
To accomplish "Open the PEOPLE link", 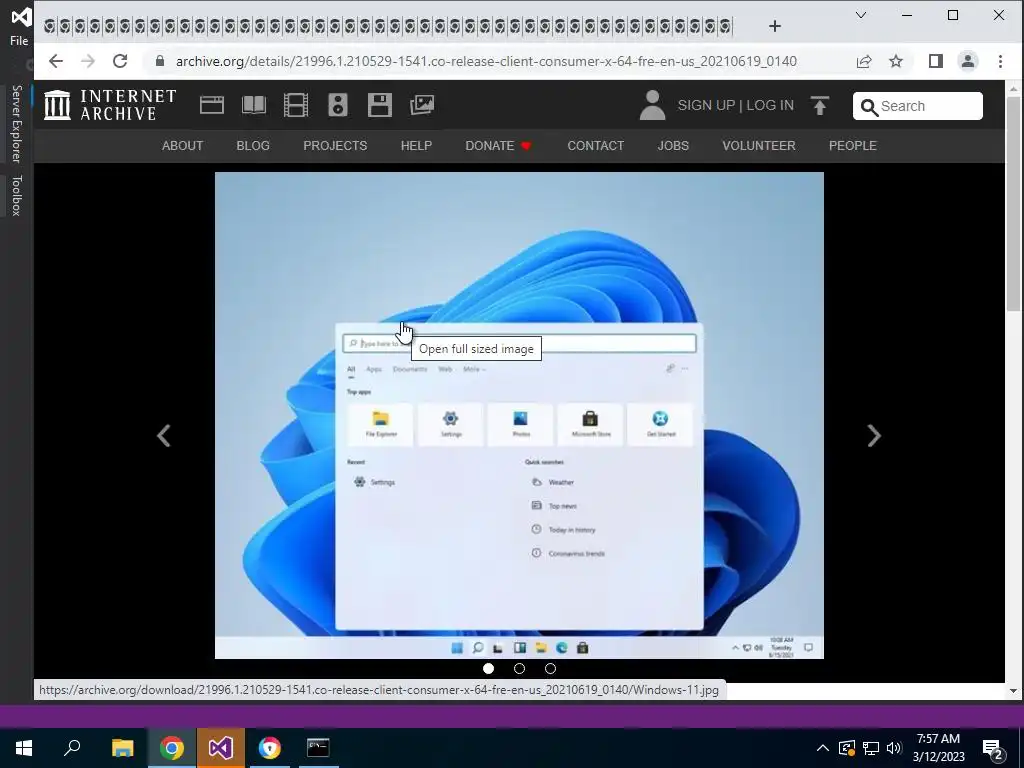I will pyautogui.click(x=852, y=146).
